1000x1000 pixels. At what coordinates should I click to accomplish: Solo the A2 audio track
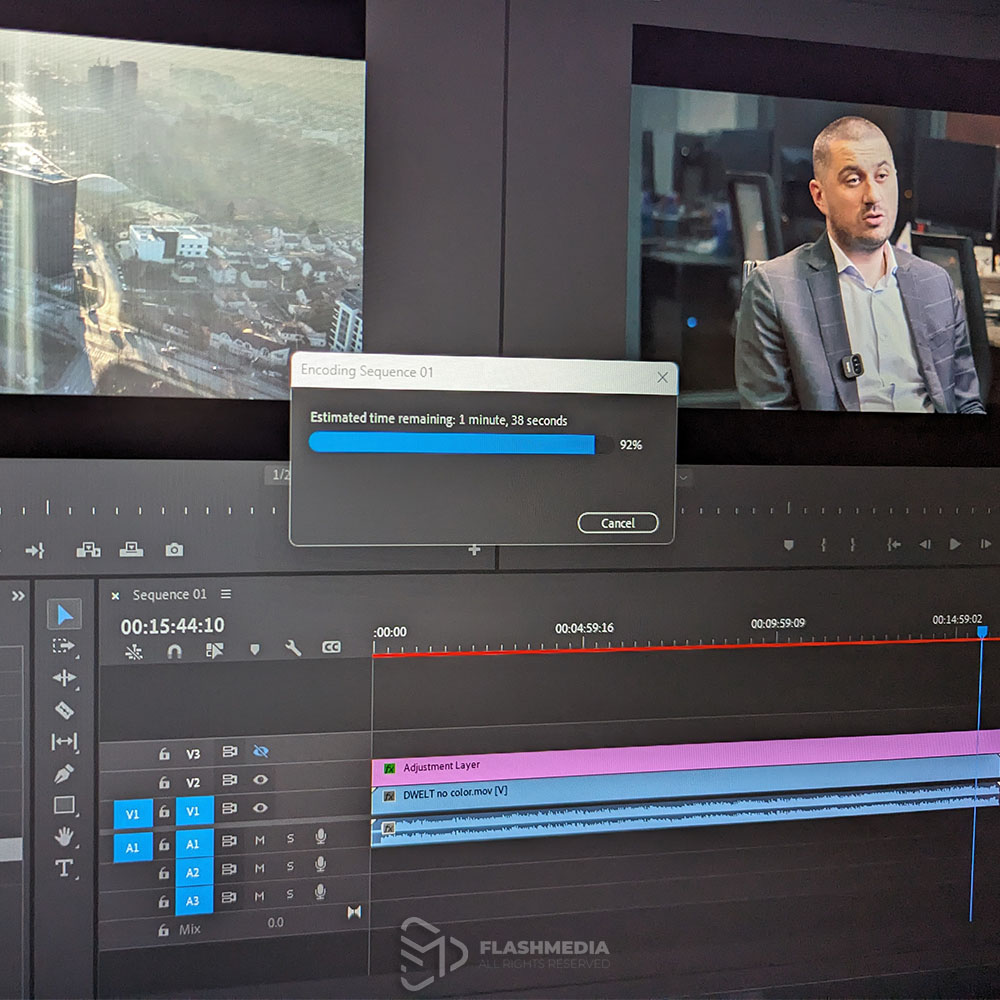click(x=290, y=866)
